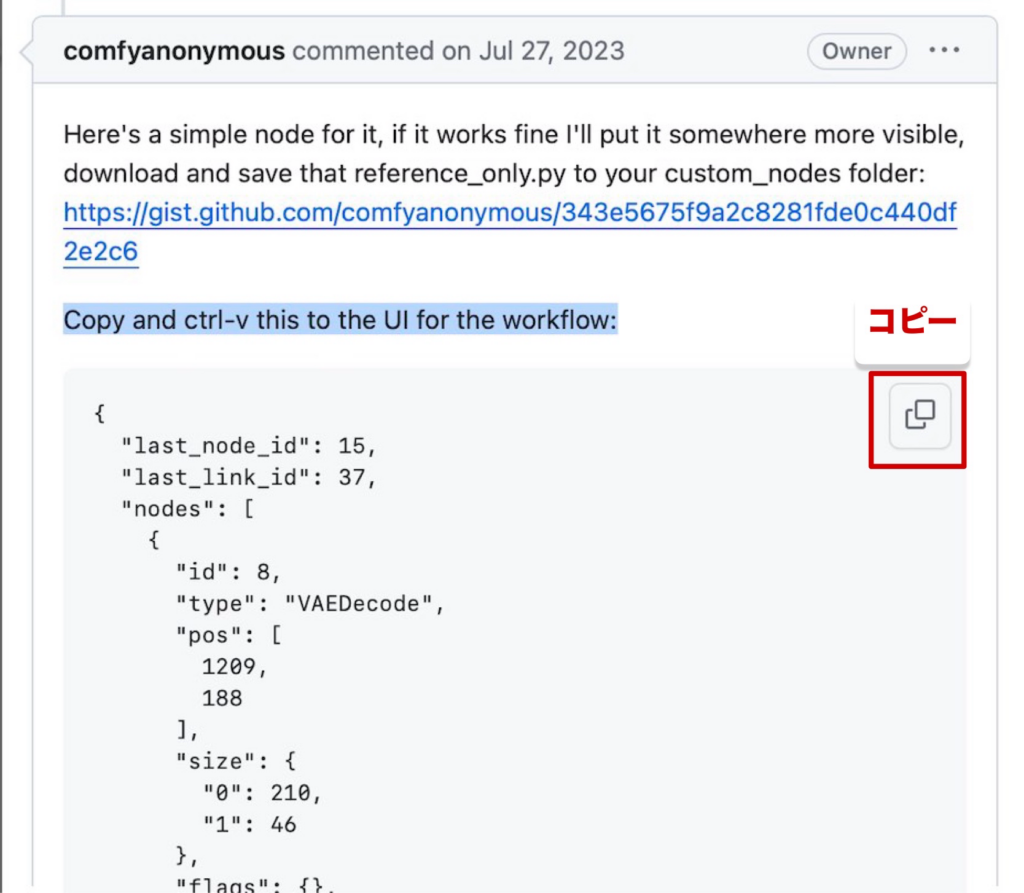1024x893 pixels.
Task: Click the "id": 8 code line
Action: [x=229, y=572]
